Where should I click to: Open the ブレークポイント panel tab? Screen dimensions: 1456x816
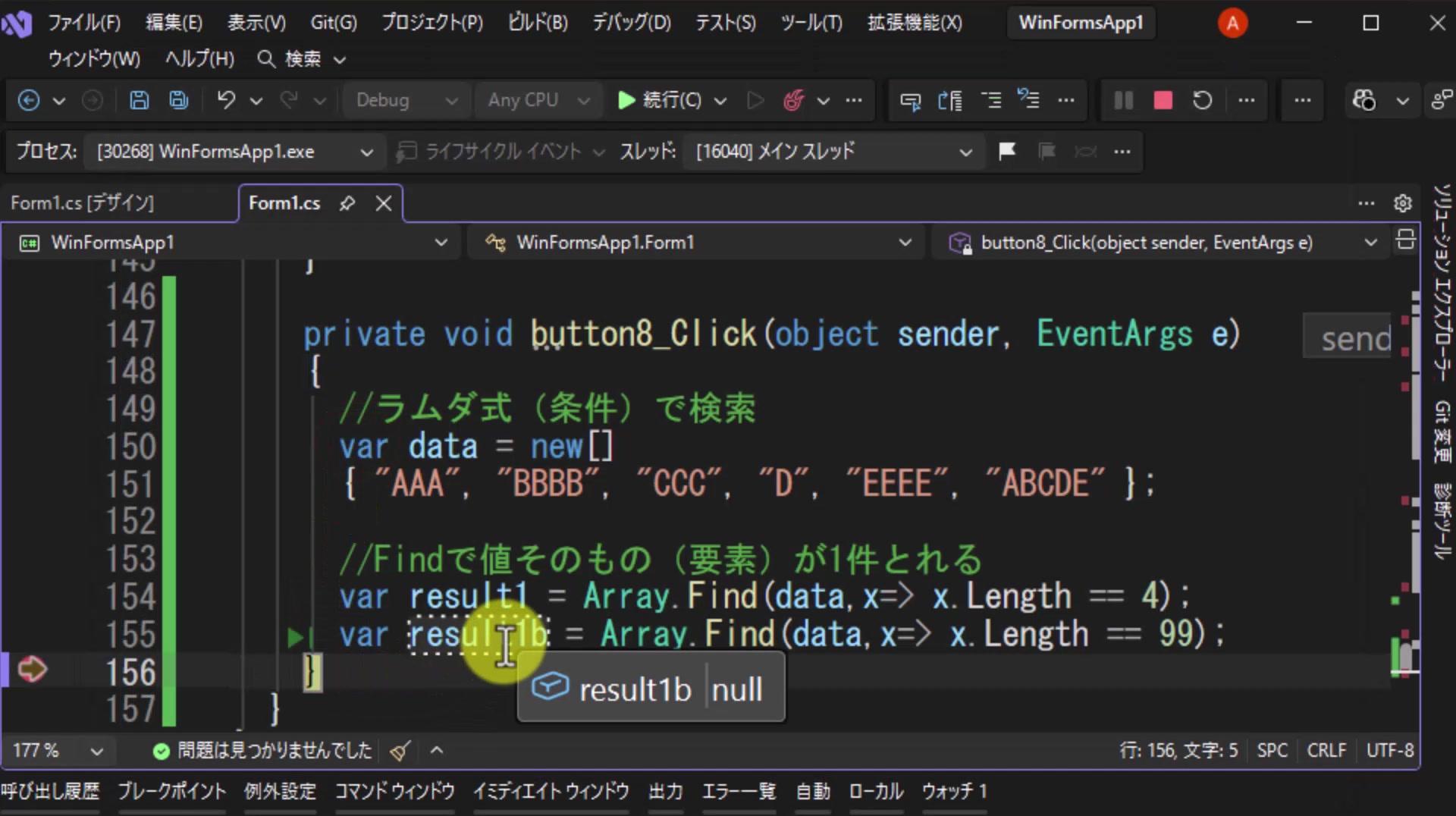point(172,792)
